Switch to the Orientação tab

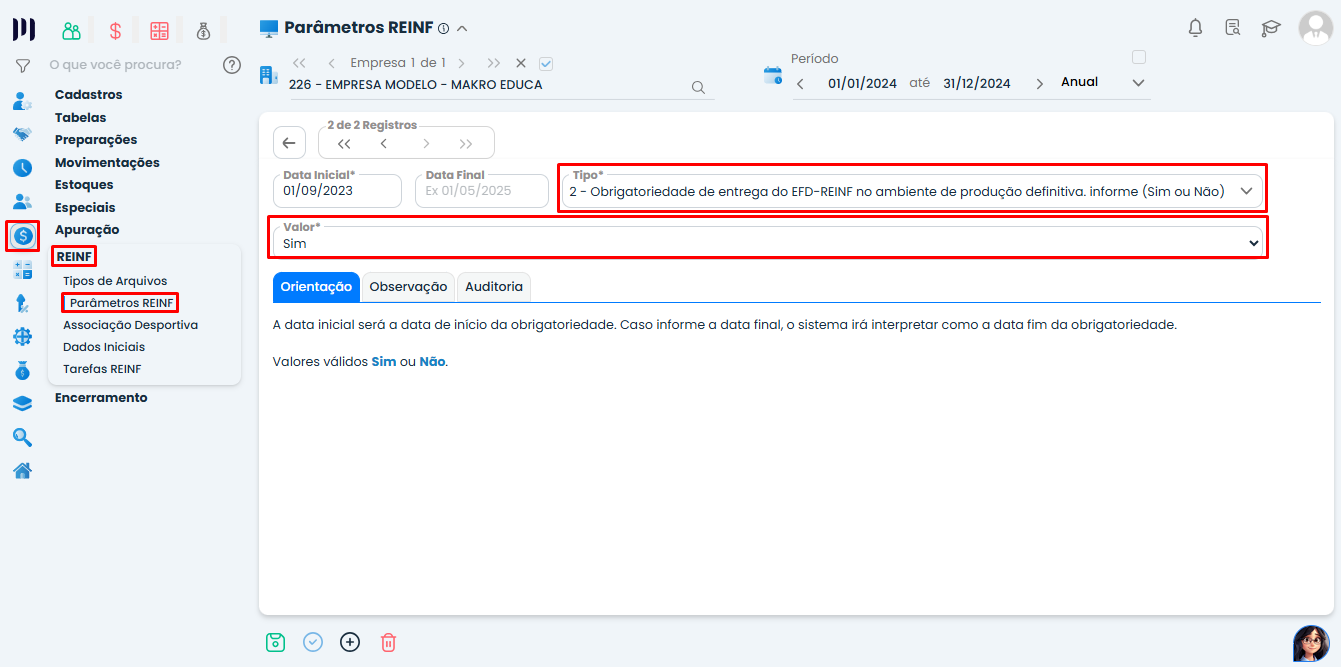(x=316, y=287)
